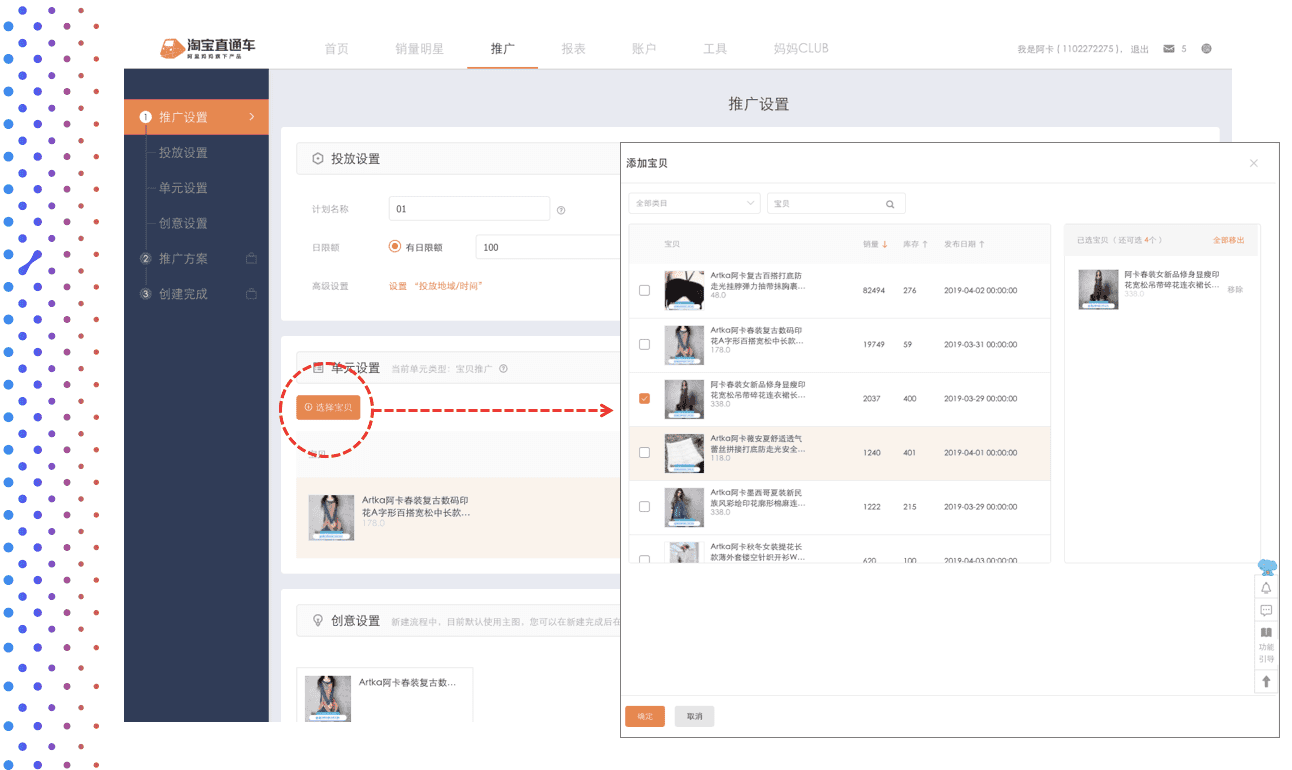Click the daily limit field showing 100

click(x=548, y=247)
